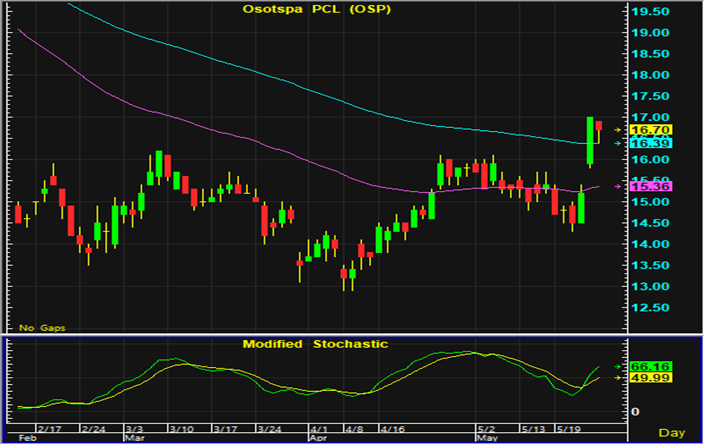The image size is (705, 445).
Task: Click the 13.00 price axis label
Action: point(650,287)
